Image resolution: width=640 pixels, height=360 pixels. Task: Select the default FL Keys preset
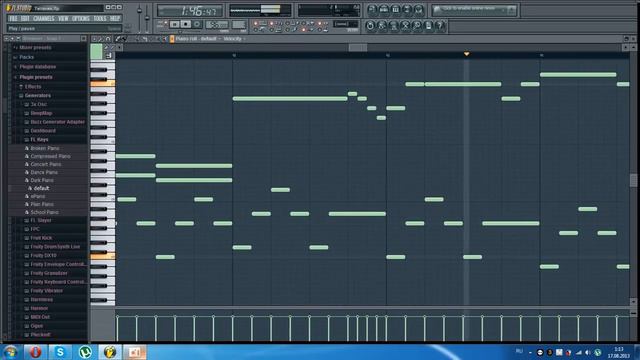(x=41, y=188)
